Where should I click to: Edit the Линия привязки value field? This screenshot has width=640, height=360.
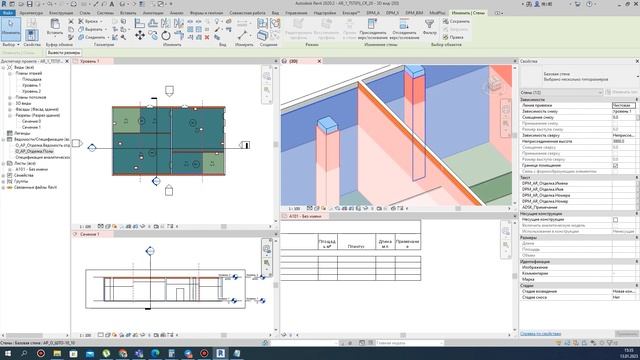tap(624, 105)
